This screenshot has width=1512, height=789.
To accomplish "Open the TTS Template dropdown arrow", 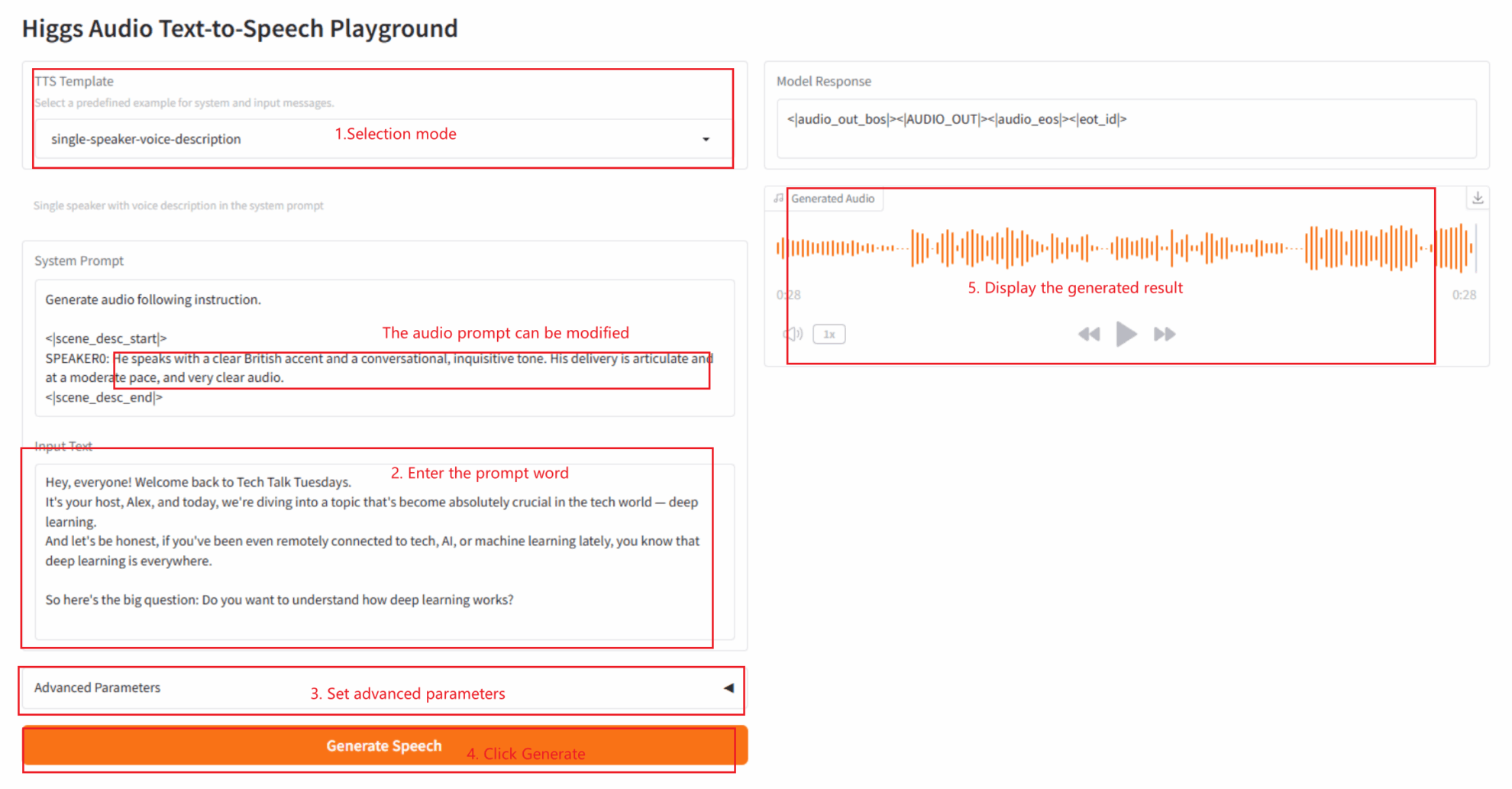I will point(706,139).
